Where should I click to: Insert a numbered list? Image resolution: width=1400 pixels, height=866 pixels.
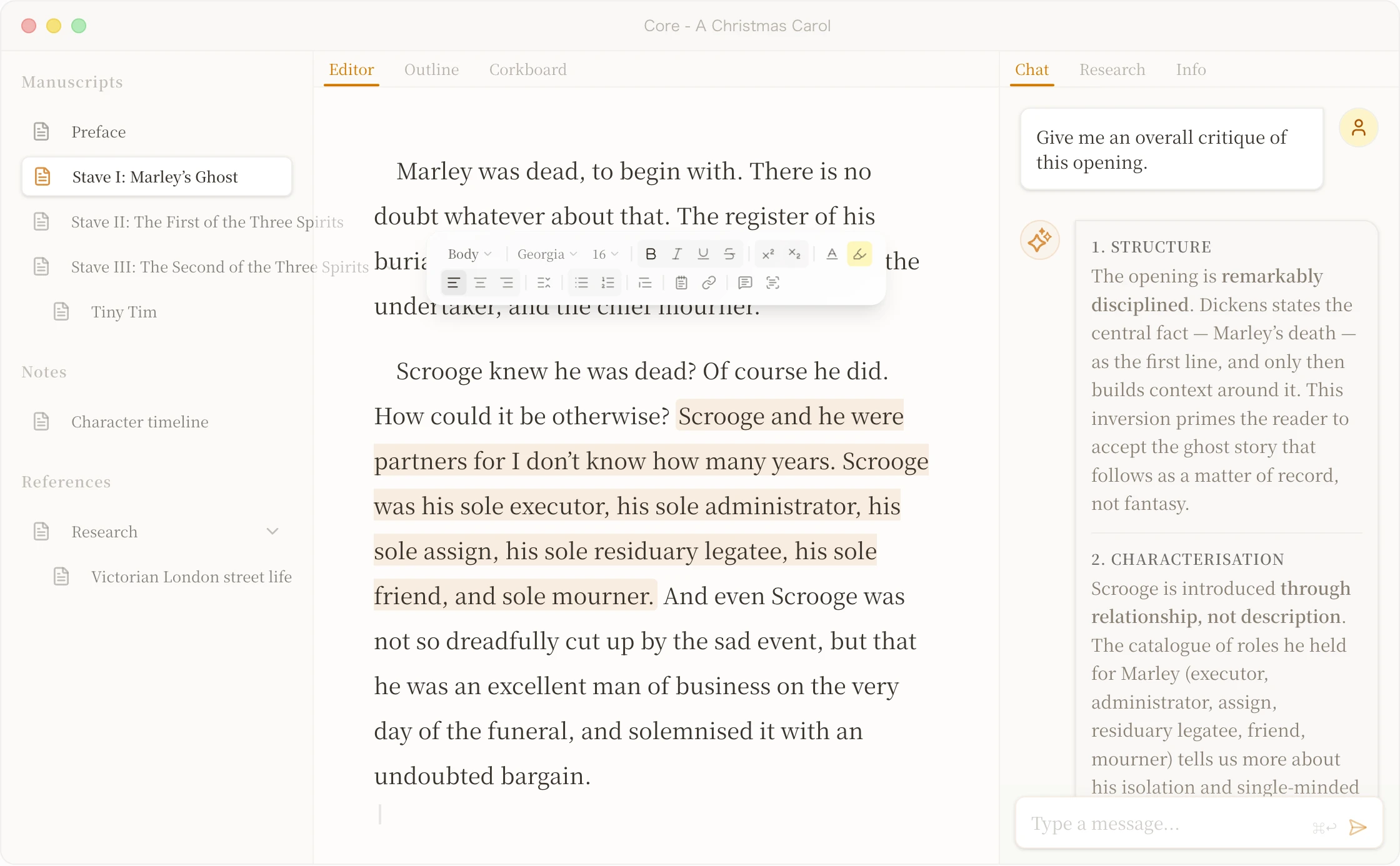(x=607, y=283)
